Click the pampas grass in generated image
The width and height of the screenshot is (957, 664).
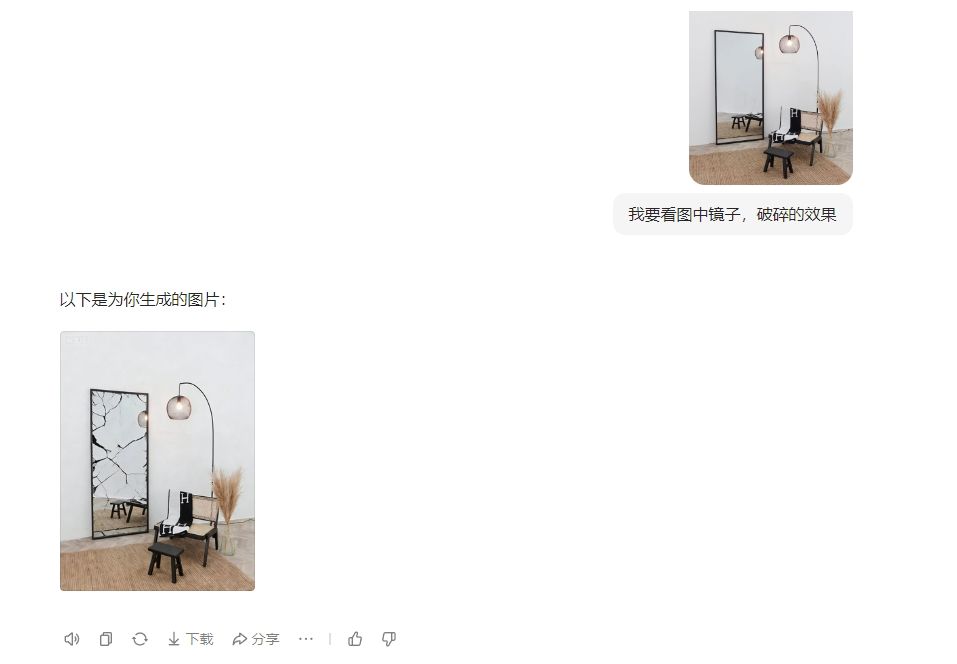pyautogui.click(x=227, y=496)
